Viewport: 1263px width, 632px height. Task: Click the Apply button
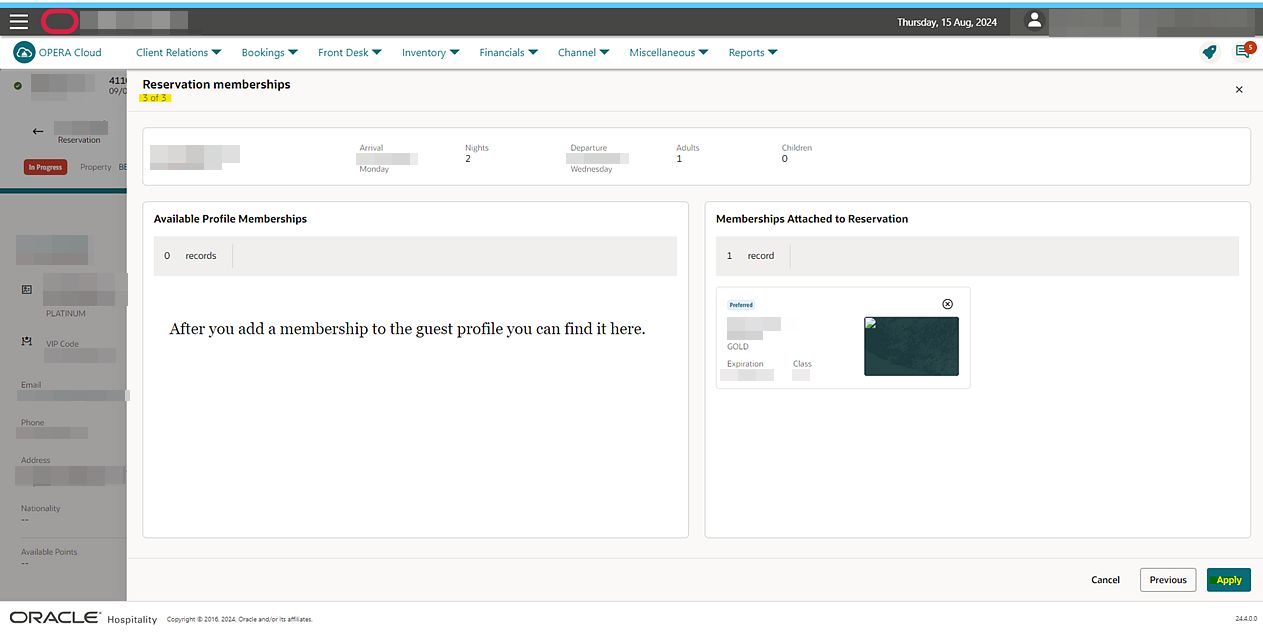pos(1229,580)
